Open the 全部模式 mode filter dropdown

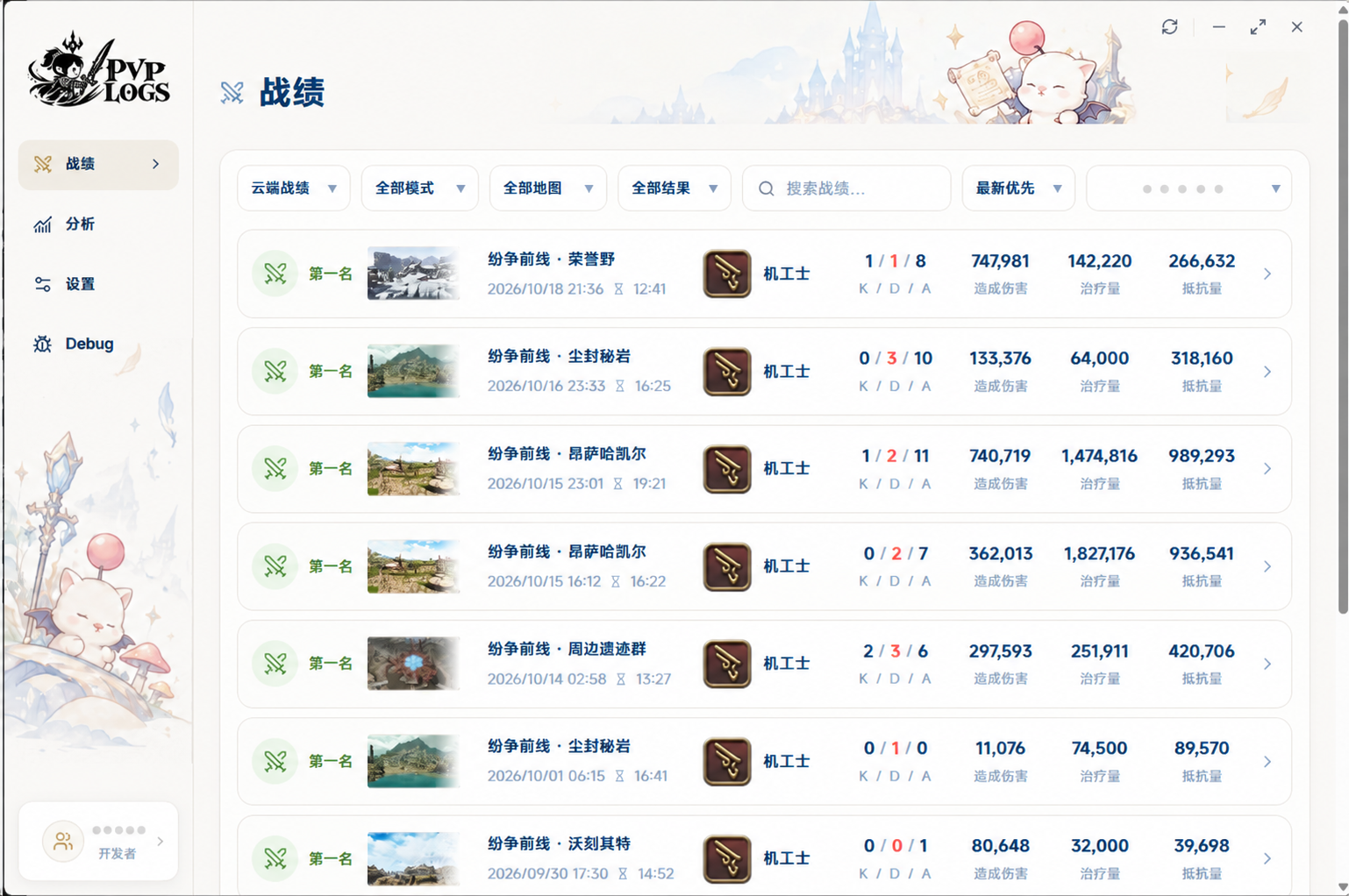[420, 188]
